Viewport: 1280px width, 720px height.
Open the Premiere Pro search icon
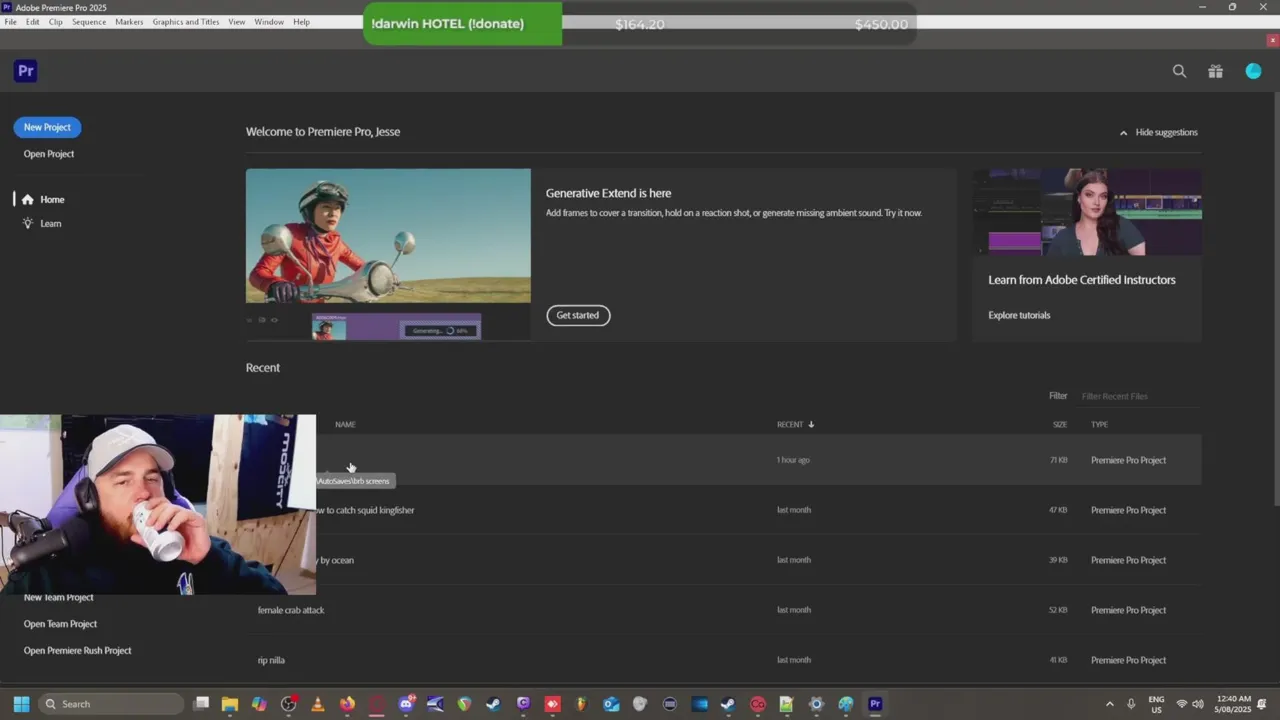(1179, 71)
